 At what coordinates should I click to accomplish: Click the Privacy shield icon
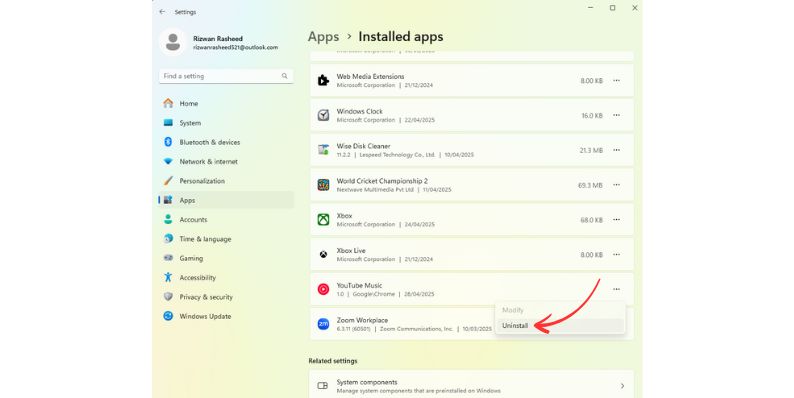pyautogui.click(x=168, y=296)
